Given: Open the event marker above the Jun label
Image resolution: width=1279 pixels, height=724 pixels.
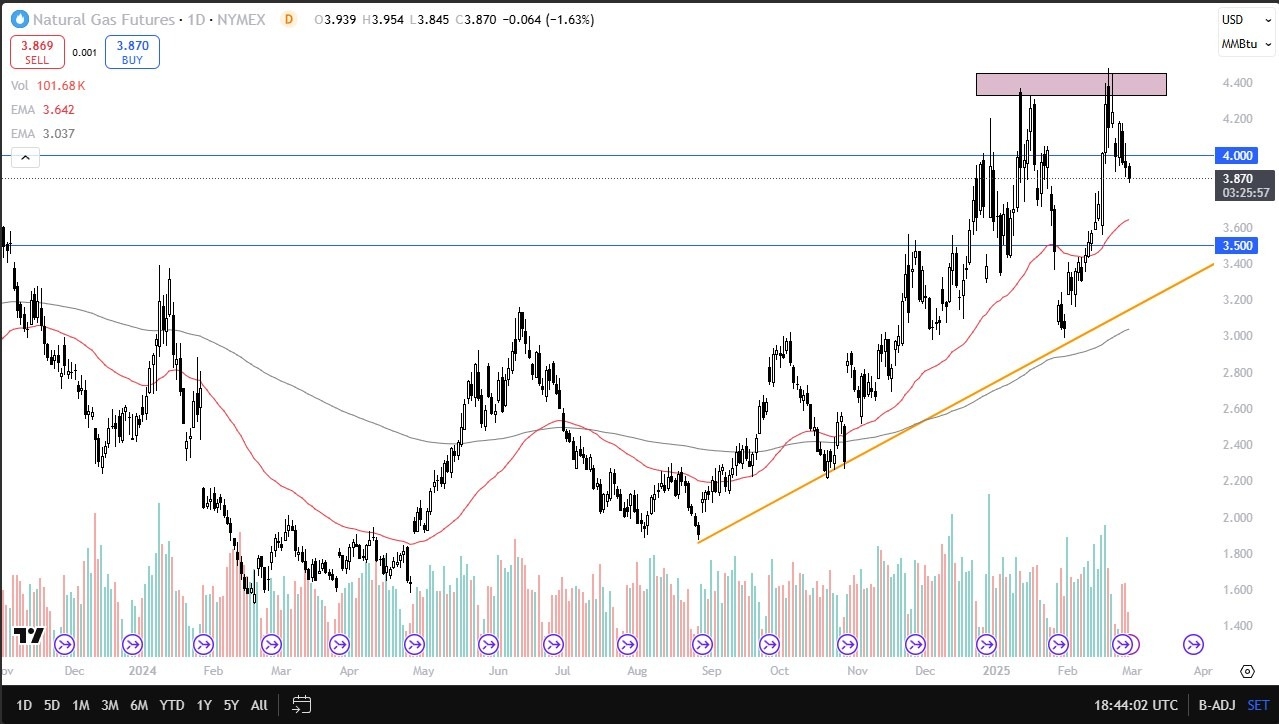Looking at the screenshot, I should [489, 644].
